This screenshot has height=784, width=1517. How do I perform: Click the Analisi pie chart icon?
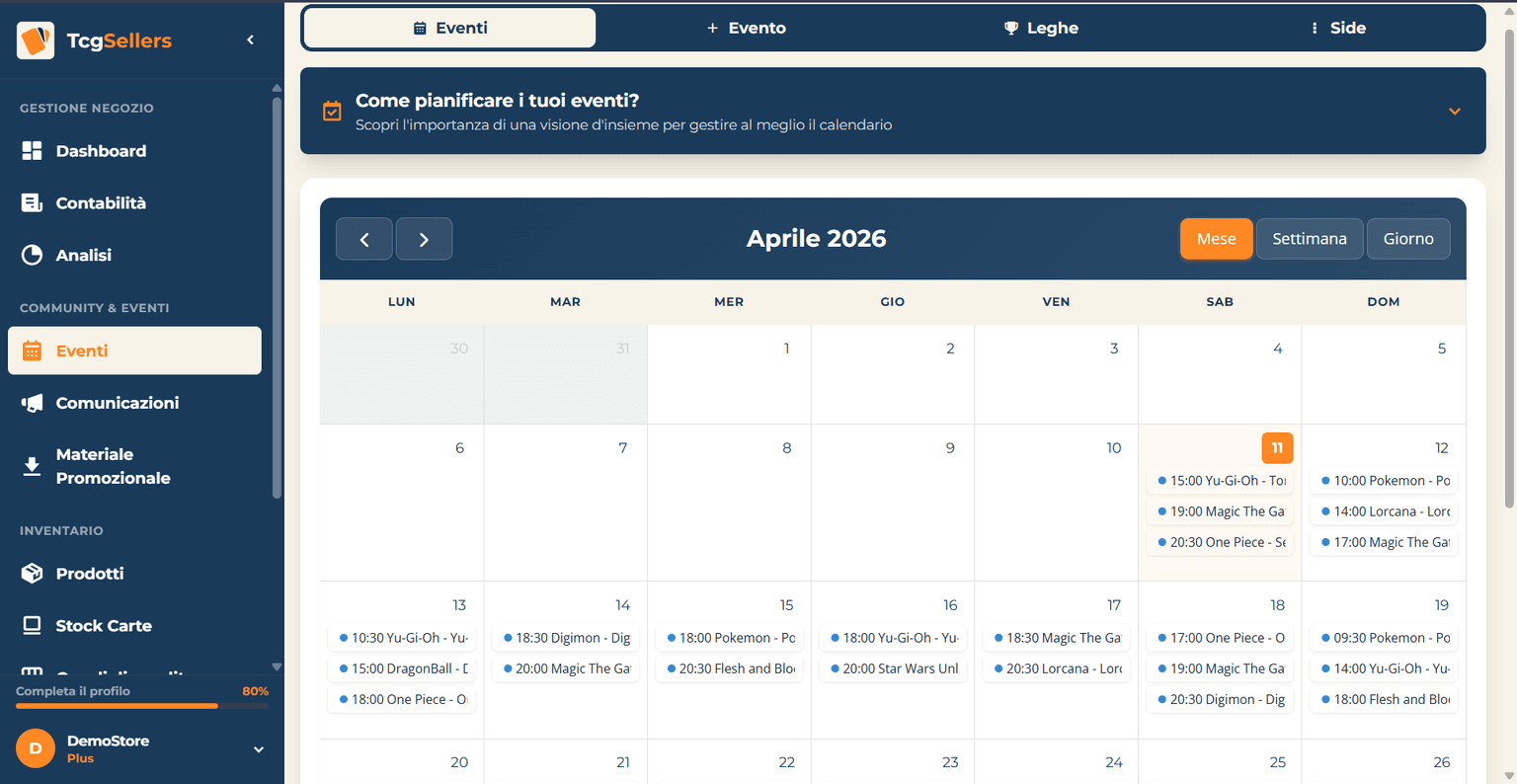pyautogui.click(x=32, y=255)
